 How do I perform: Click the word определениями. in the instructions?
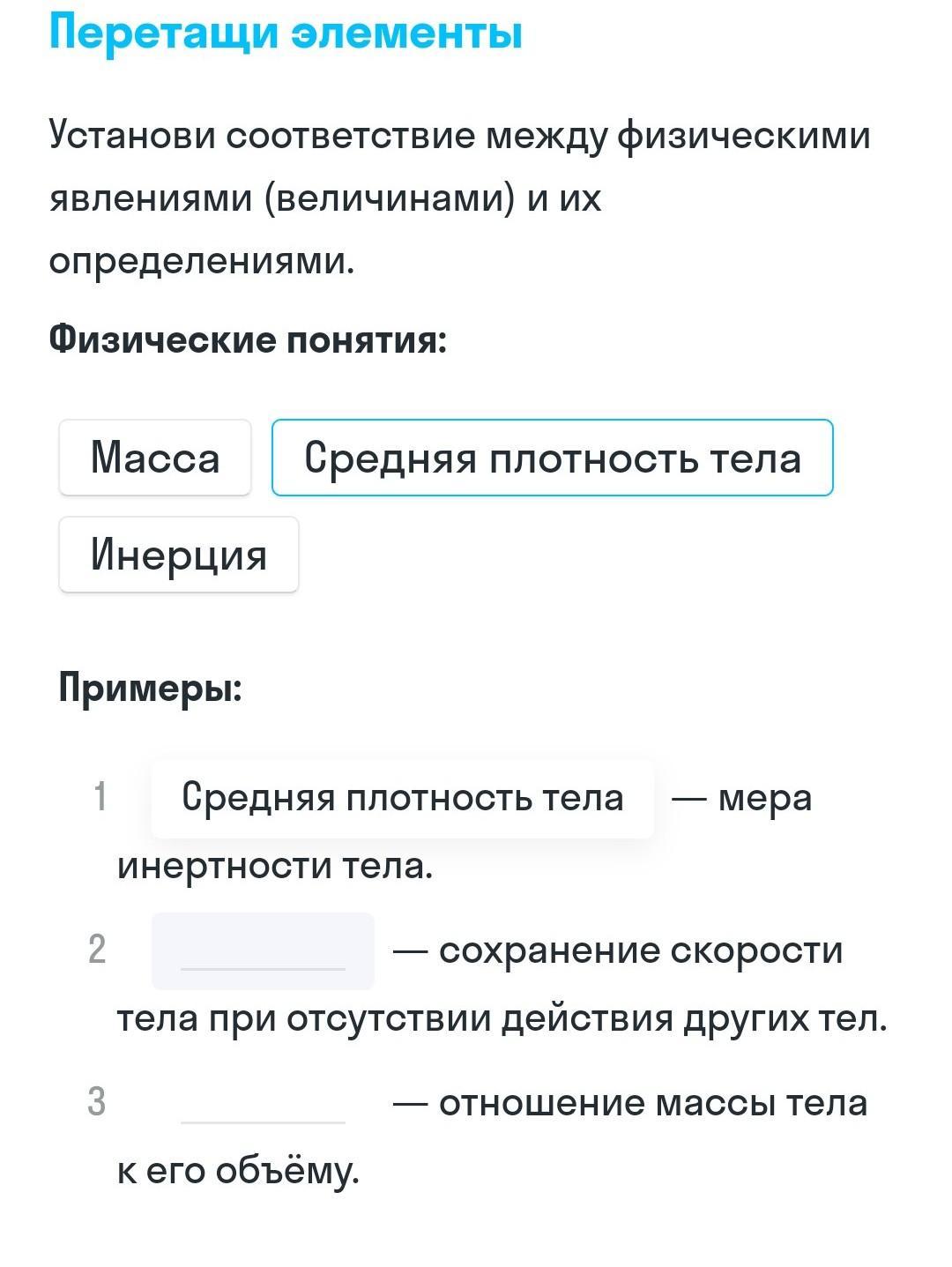[x=202, y=261]
